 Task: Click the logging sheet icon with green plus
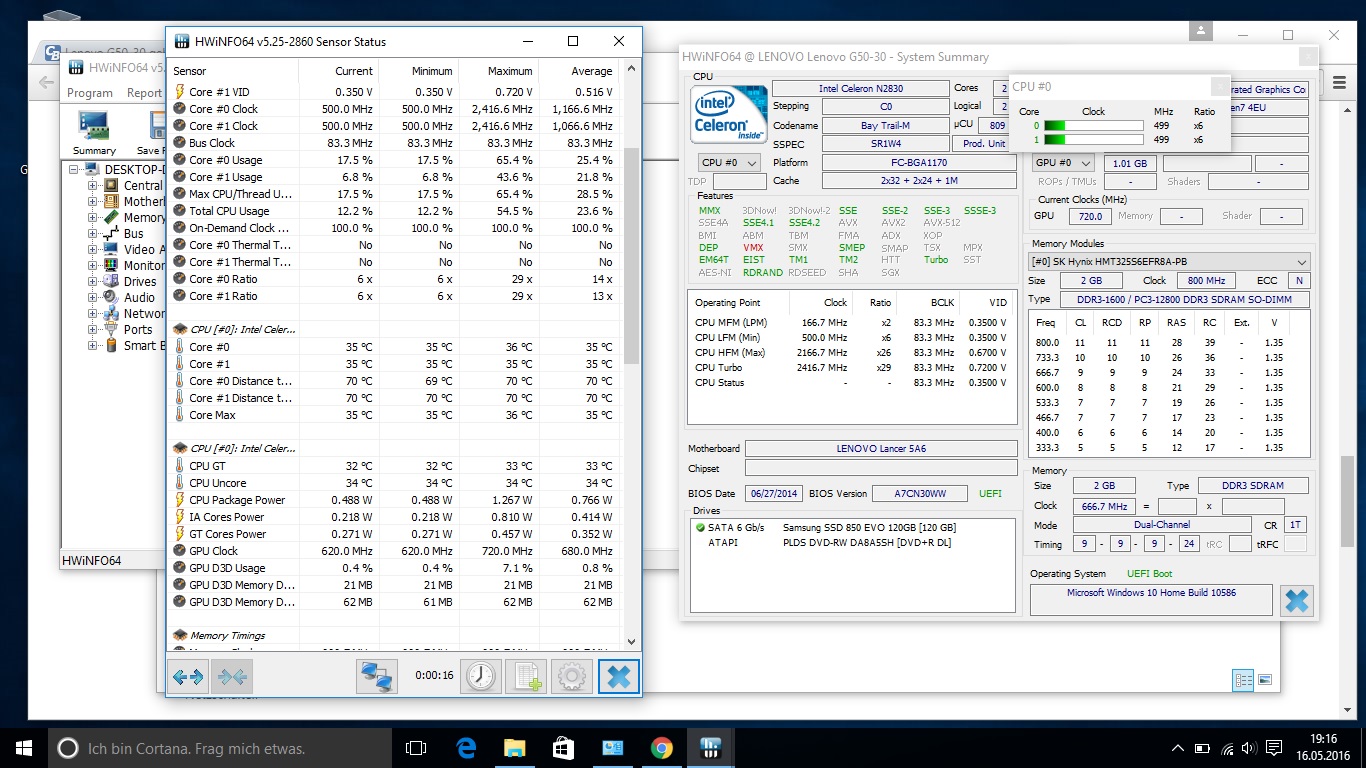pos(526,677)
